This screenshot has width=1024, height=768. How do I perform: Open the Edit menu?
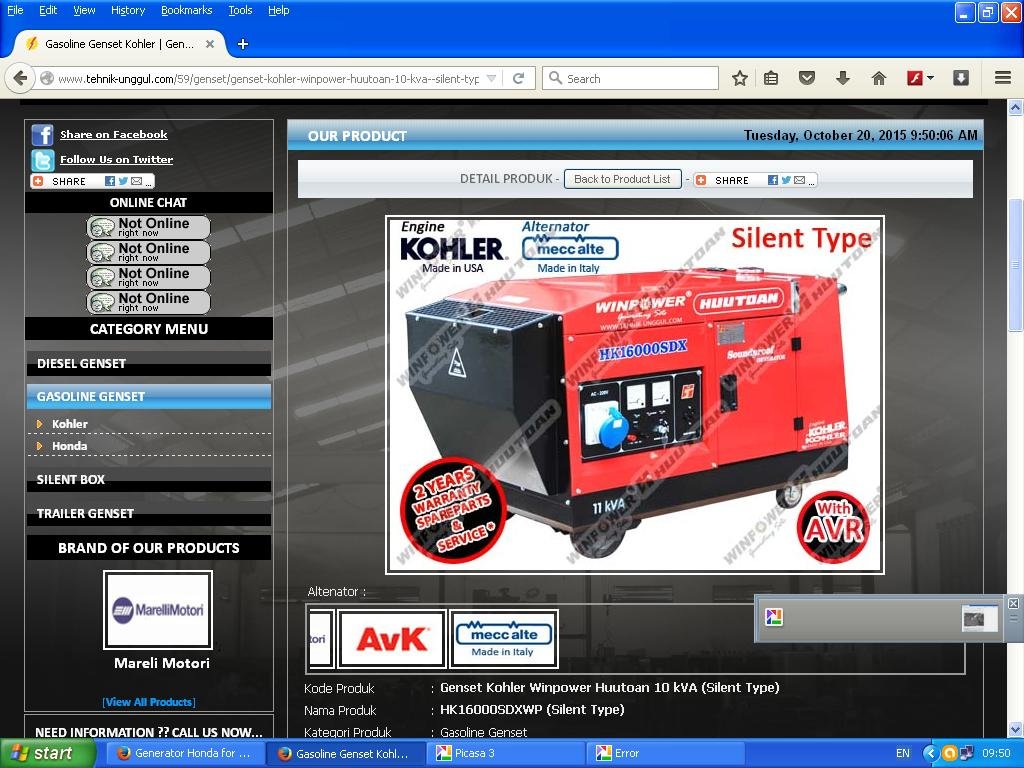point(48,10)
